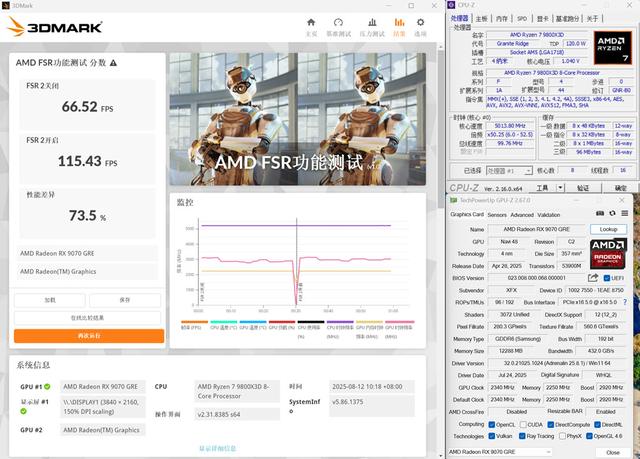The height and width of the screenshot is (459, 640).
Task: Click the AMD Ryzen 7 logo in CPU-Z
Action: [x=612, y=48]
